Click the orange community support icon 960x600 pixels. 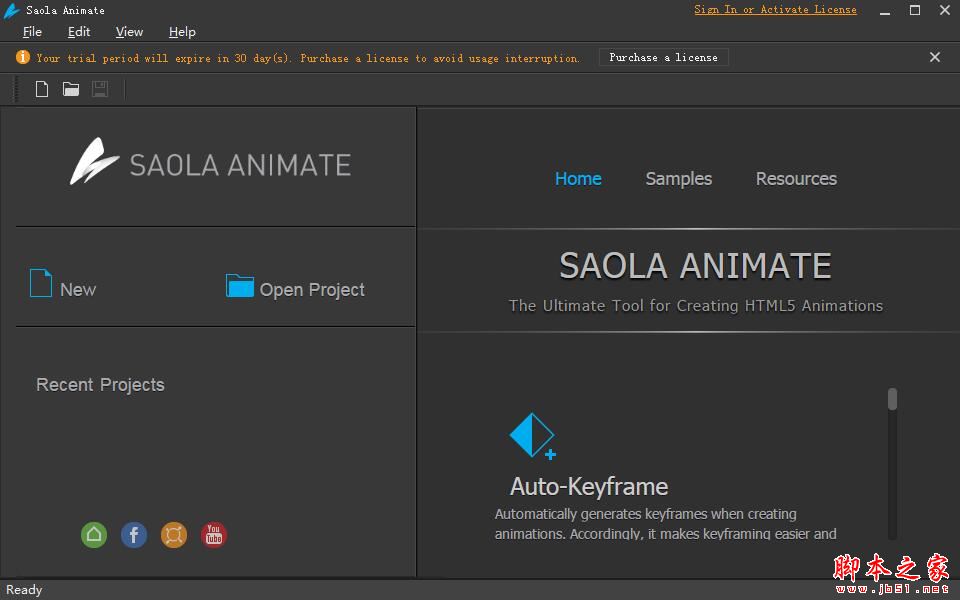pyautogui.click(x=174, y=535)
